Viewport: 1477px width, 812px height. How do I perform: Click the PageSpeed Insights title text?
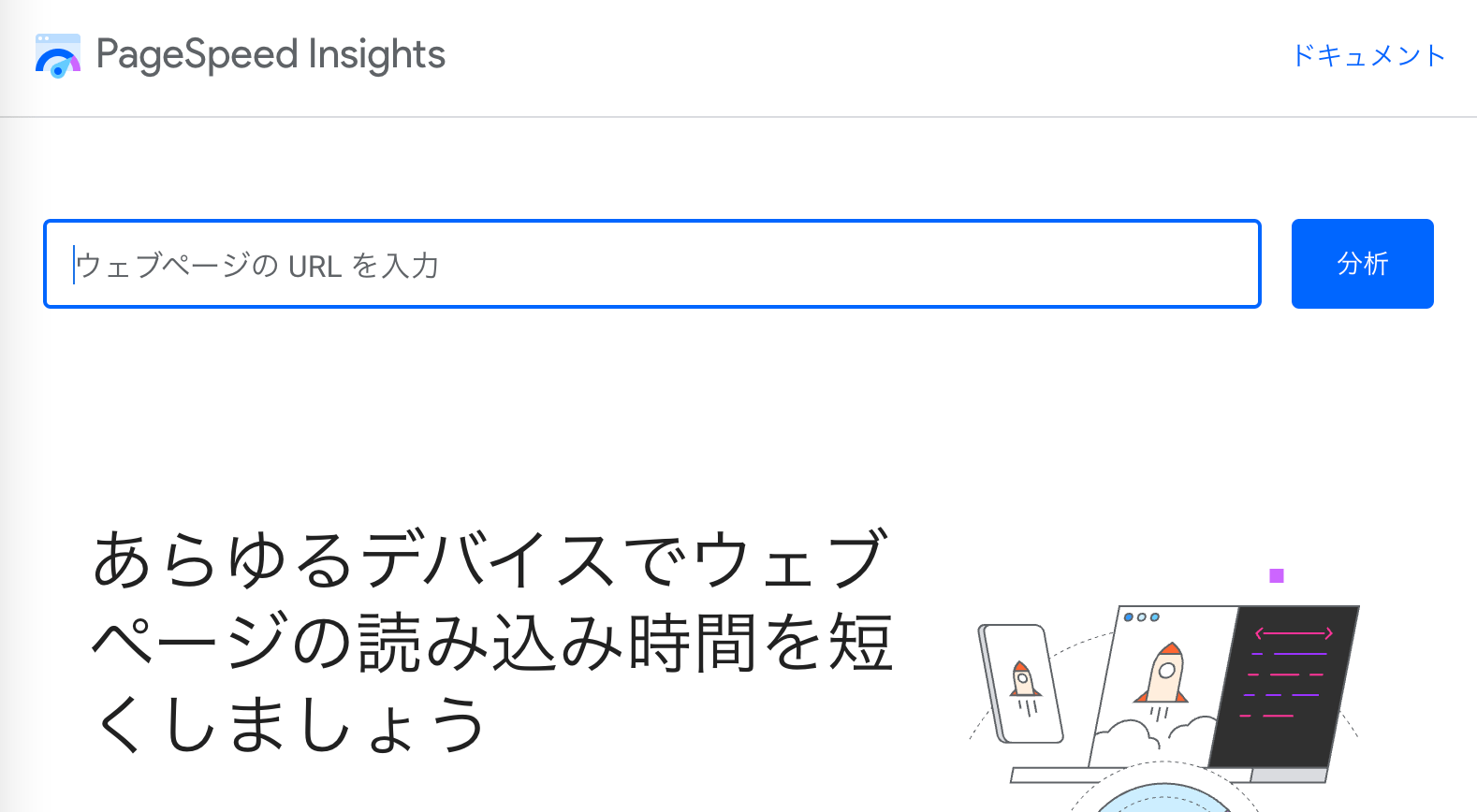point(270,54)
